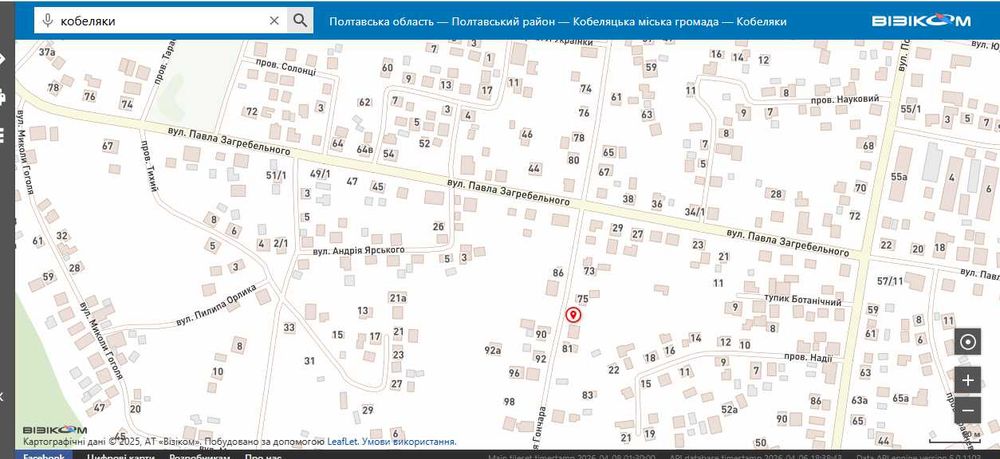Select the street label пров. Надії
This screenshot has width=1000, height=459.
808,358
